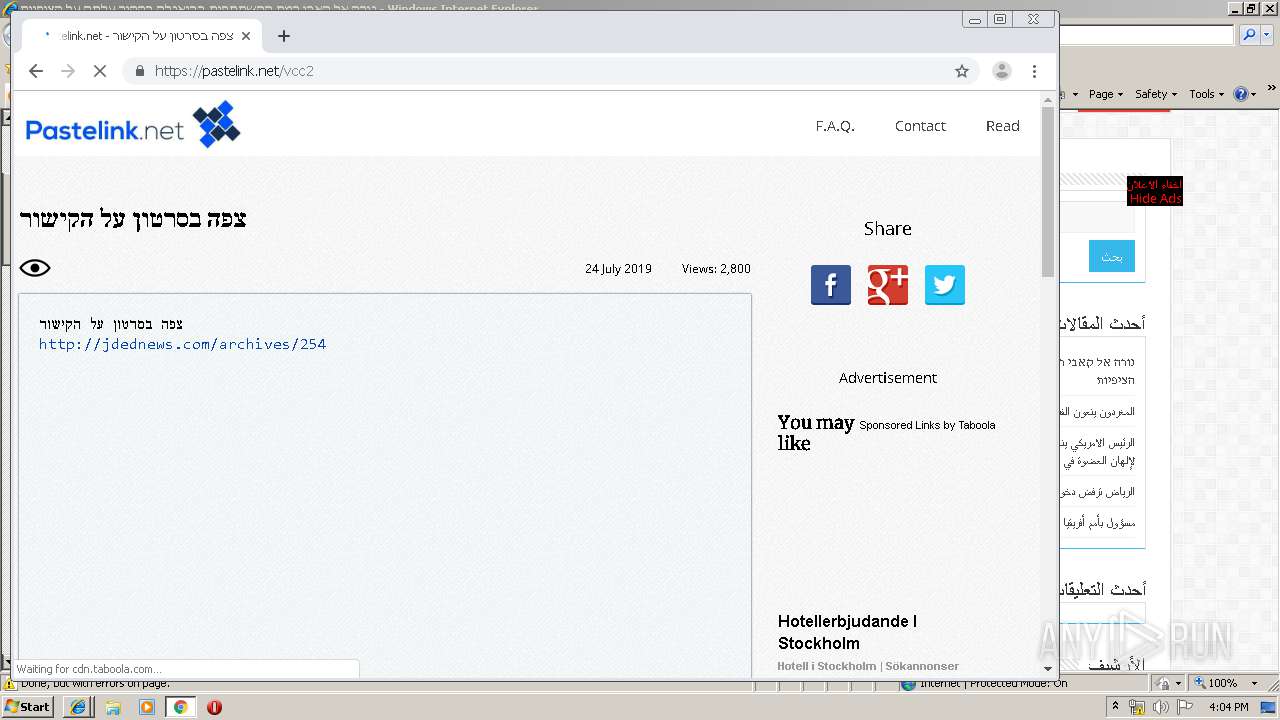
Task: Open the jdednews.com/archives/254 link
Action: pos(182,344)
